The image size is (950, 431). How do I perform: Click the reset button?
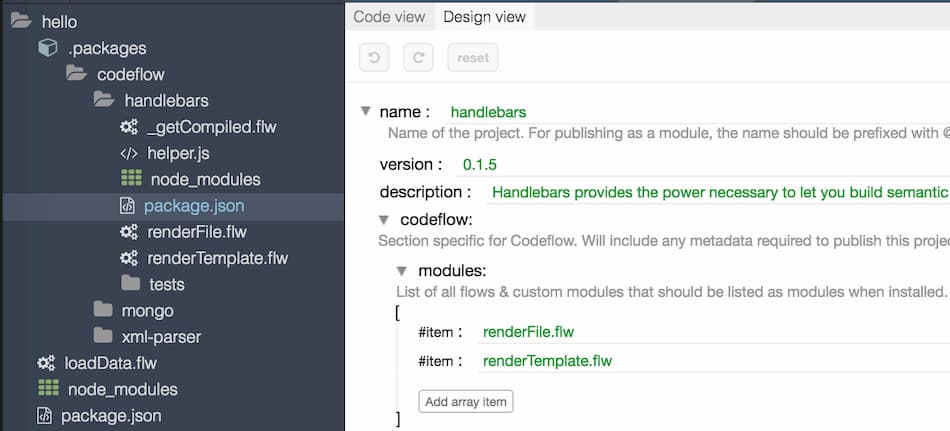[x=473, y=58]
